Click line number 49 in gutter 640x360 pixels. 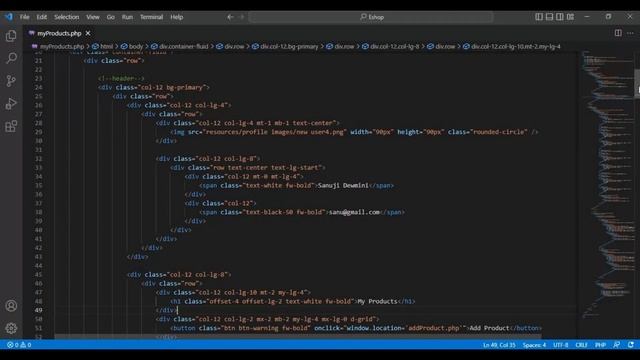coord(38,310)
